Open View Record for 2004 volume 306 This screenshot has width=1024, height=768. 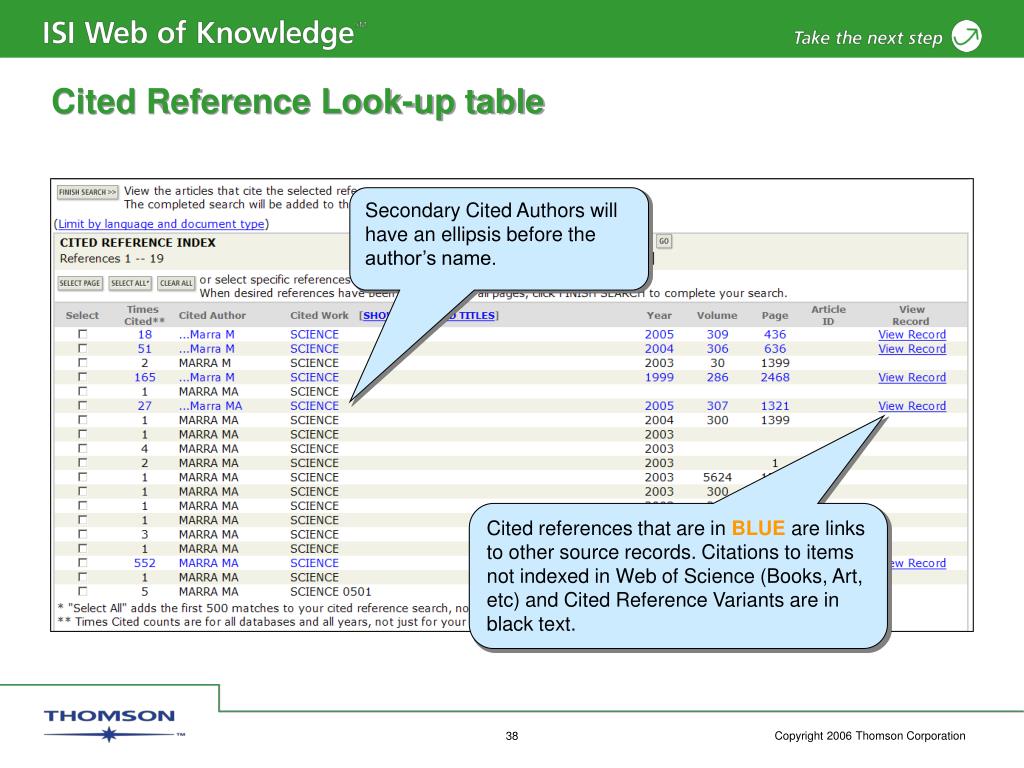point(912,349)
